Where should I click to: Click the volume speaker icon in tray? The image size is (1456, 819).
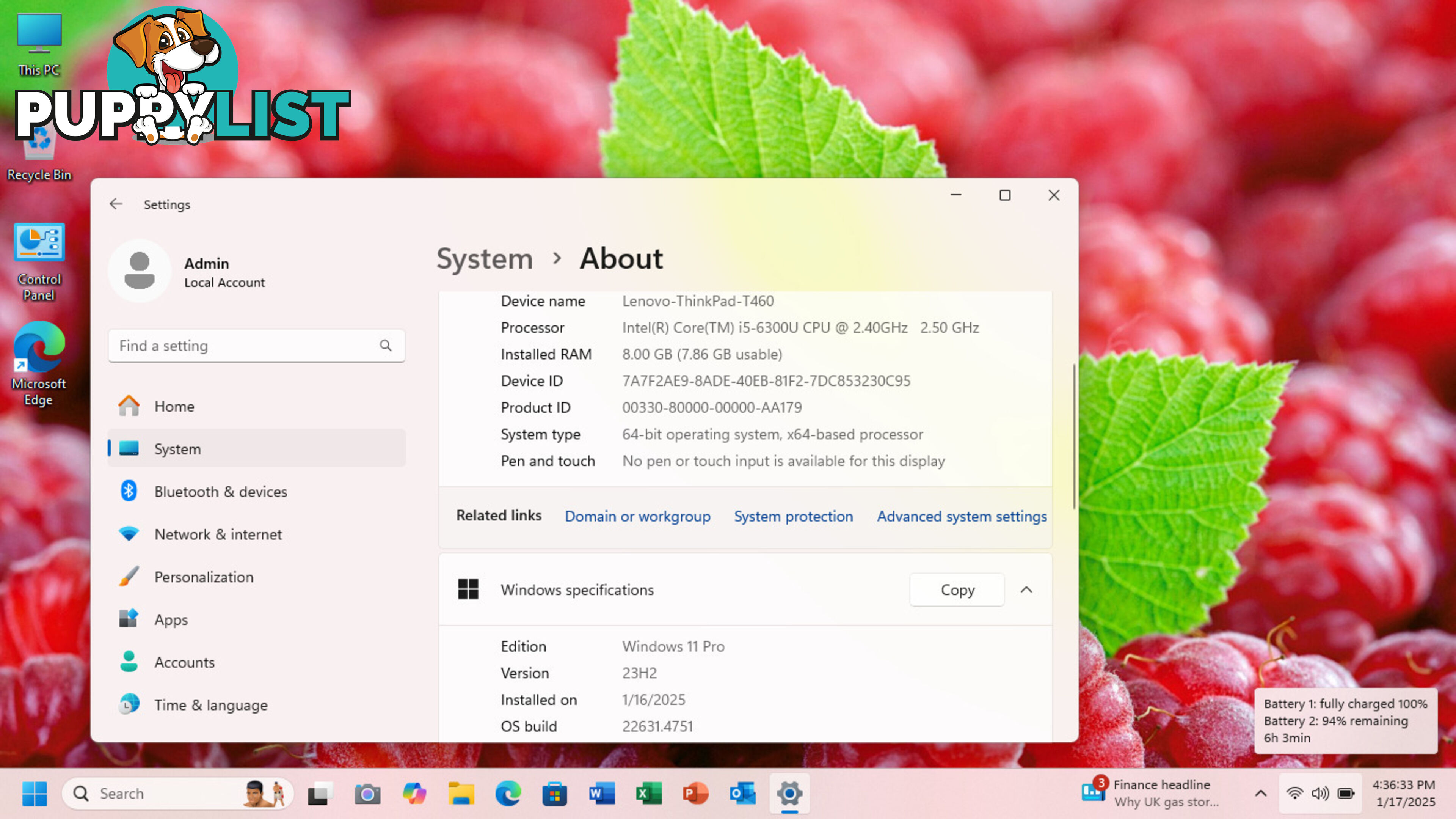(x=1320, y=794)
